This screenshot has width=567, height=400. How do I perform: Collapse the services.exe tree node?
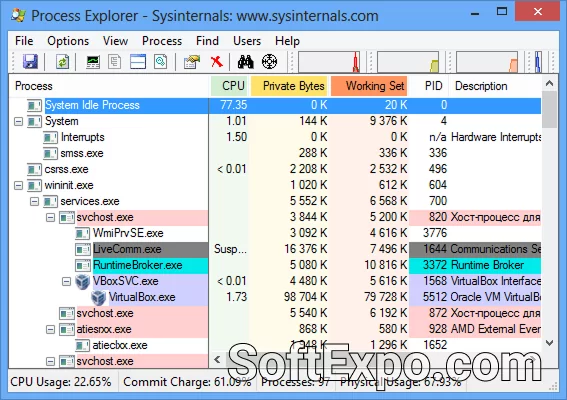click(34, 201)
